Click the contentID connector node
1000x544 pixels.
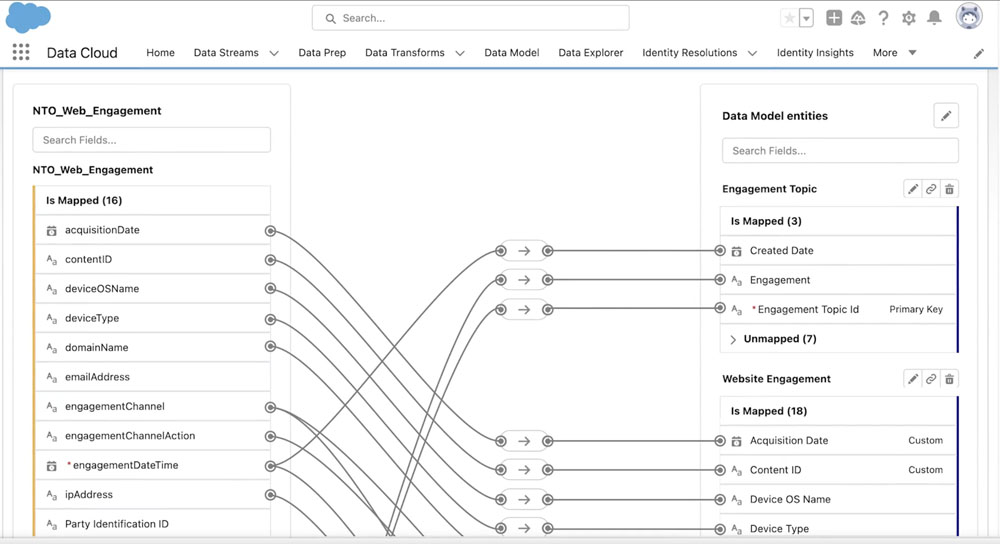coord(270,260)
